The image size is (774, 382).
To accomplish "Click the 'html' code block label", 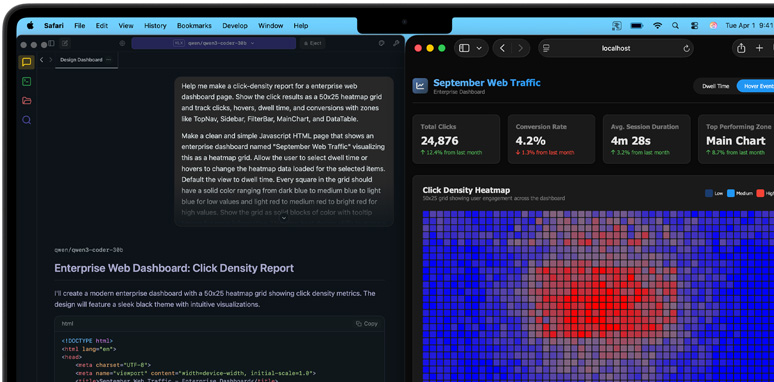I will (67, 324).
